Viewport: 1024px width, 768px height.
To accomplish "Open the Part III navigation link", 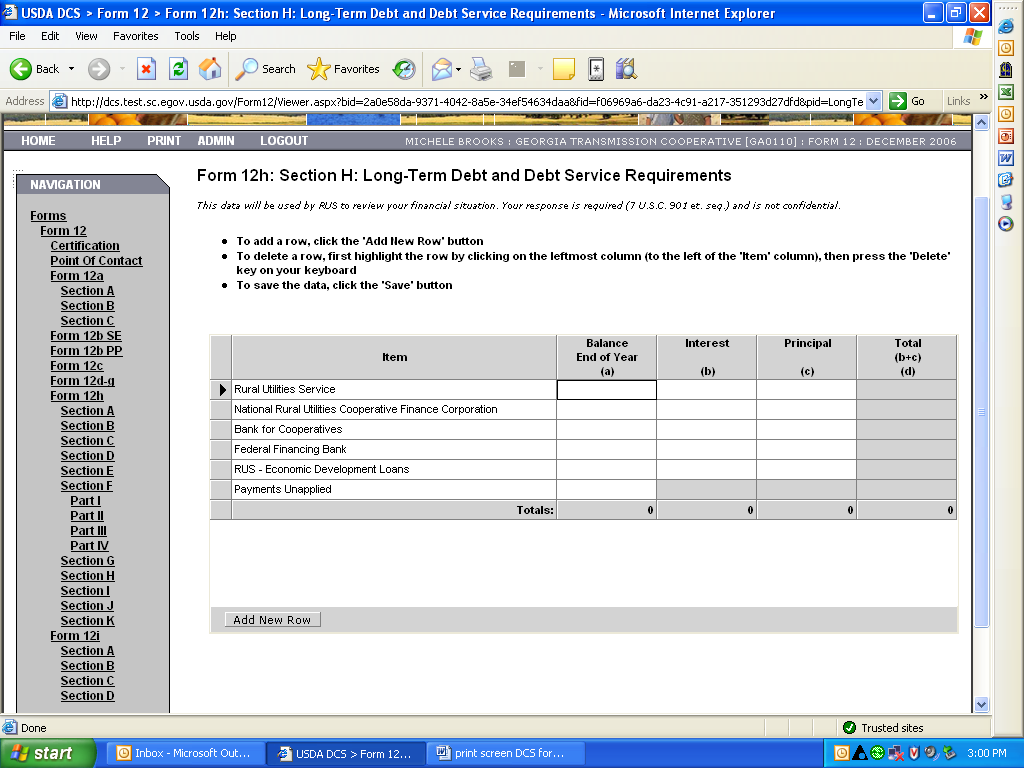I will pos(88,531).
